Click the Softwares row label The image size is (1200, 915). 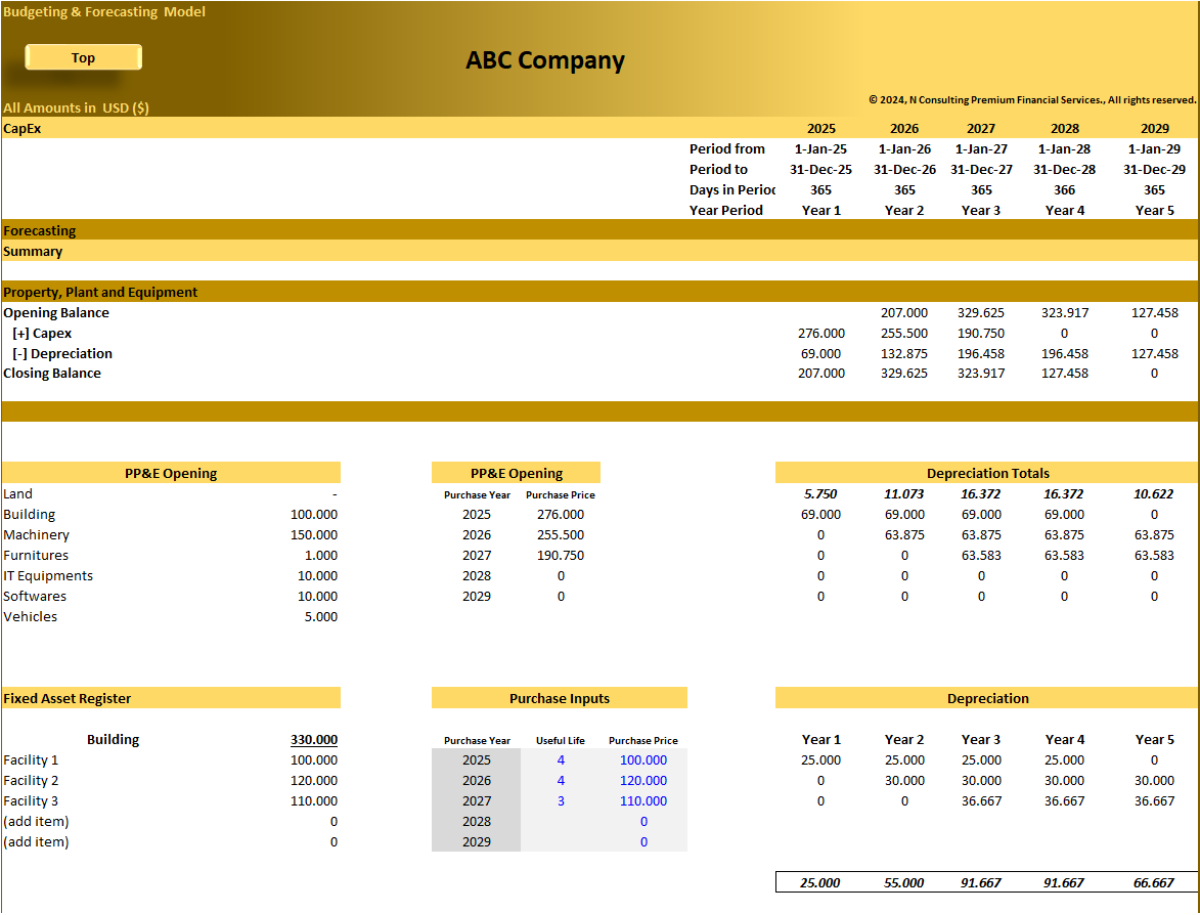(35, 596)
